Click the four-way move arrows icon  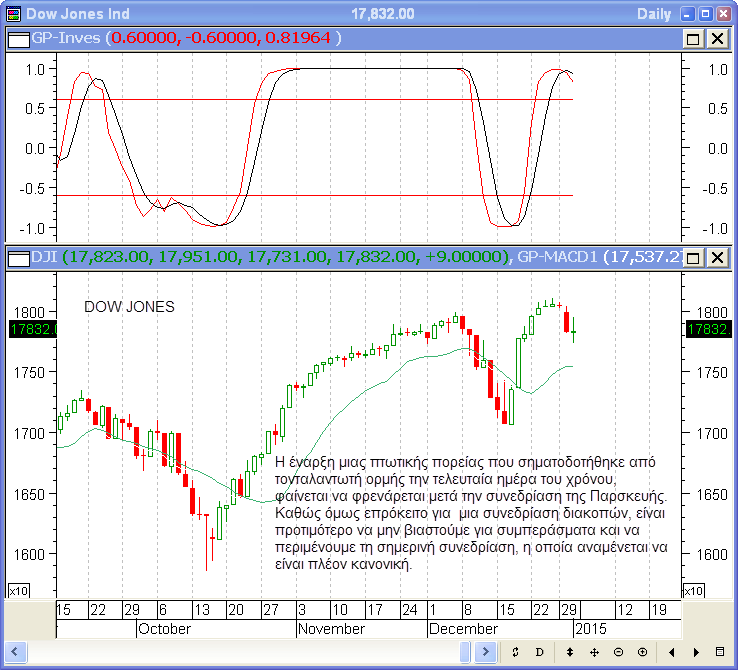point(594,652)
